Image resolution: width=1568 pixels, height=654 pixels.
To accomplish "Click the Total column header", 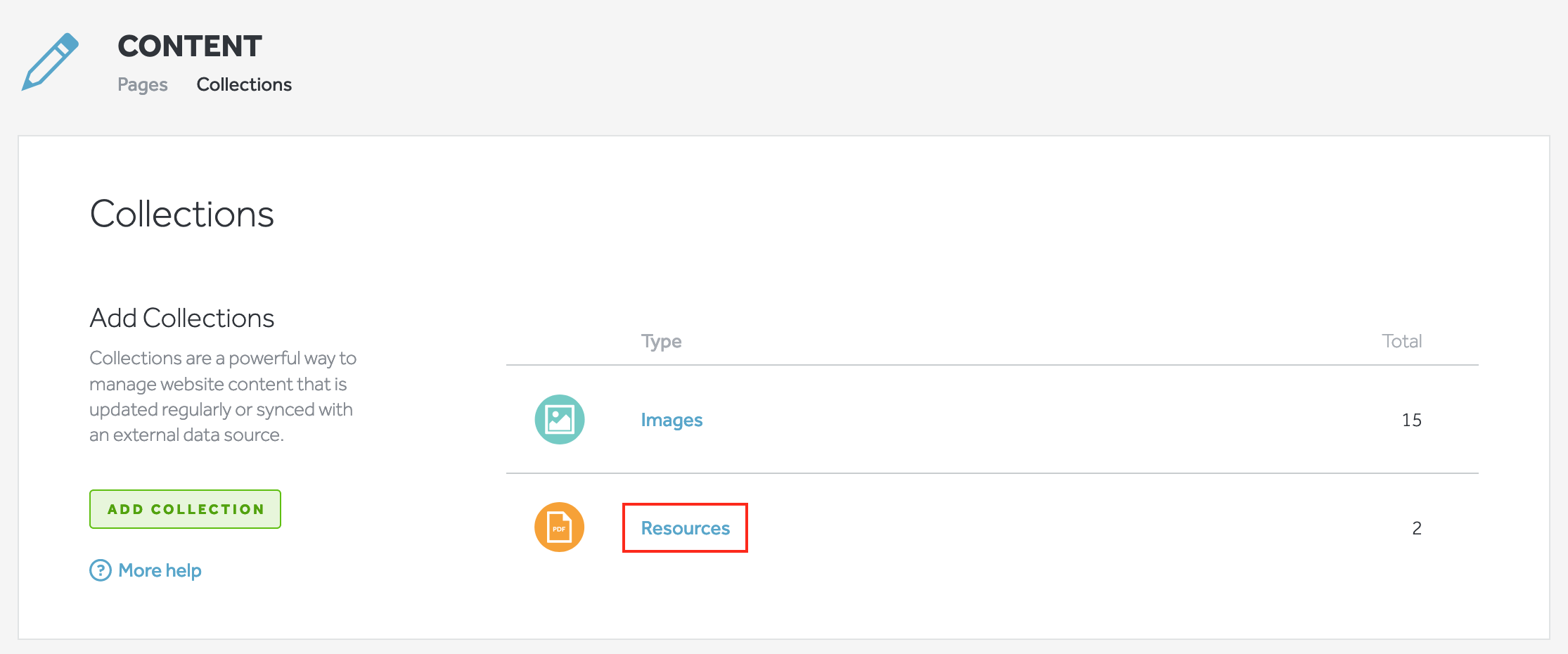I will (1401, 341).
